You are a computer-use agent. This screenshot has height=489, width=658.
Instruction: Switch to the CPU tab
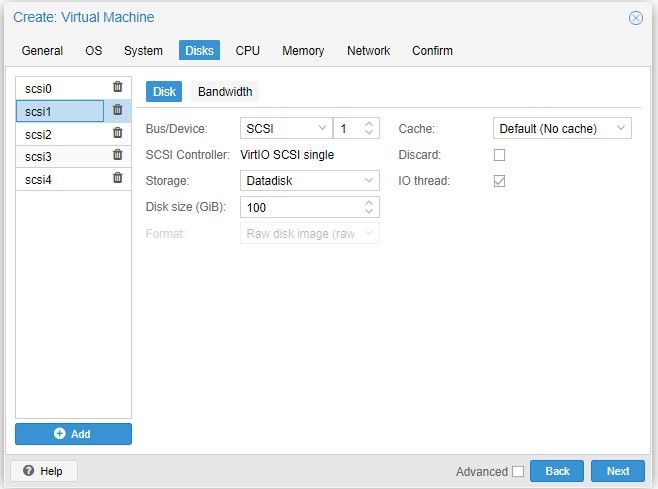(247, 51)
